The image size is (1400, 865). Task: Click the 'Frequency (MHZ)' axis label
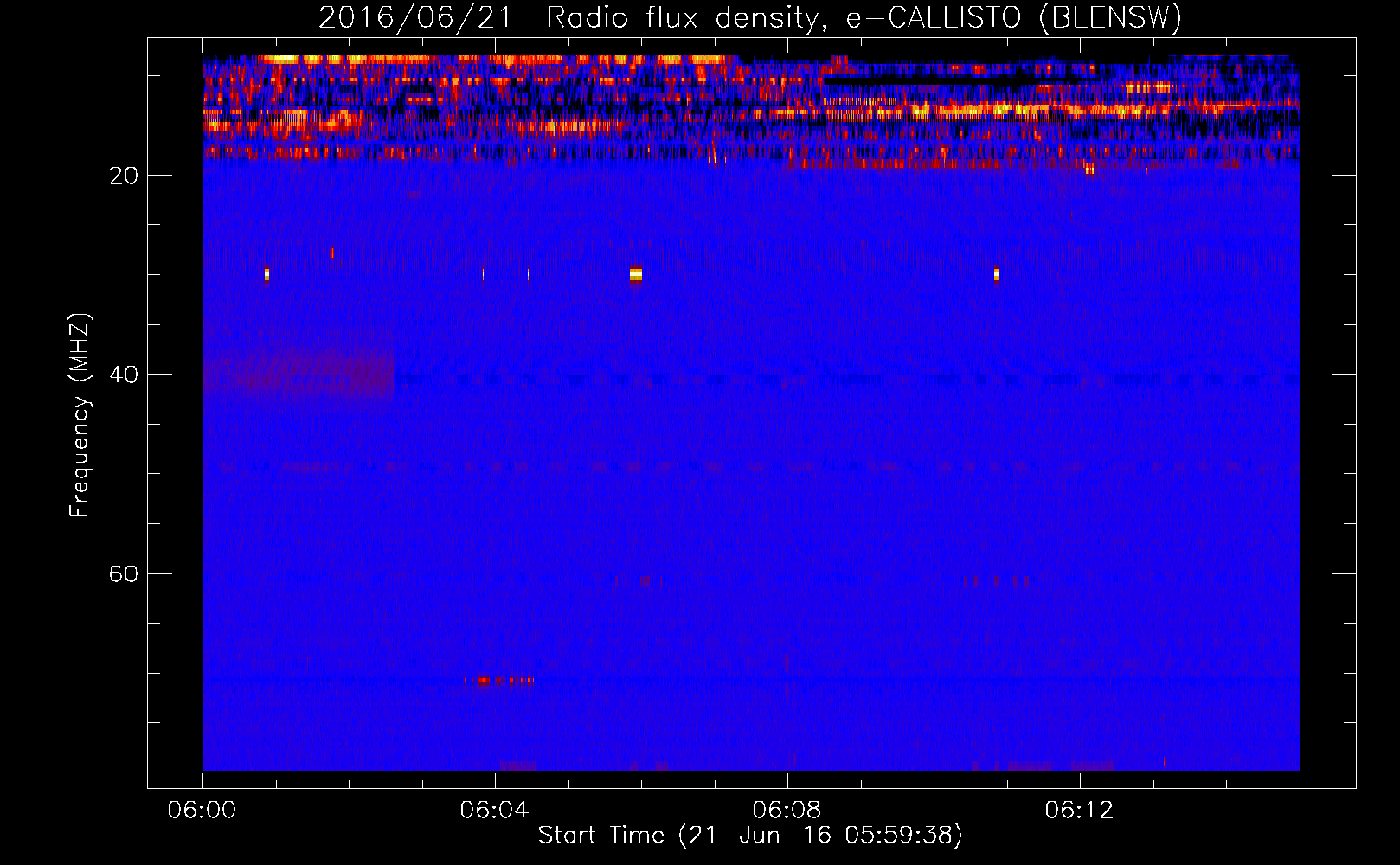click(x=80, y=415)
